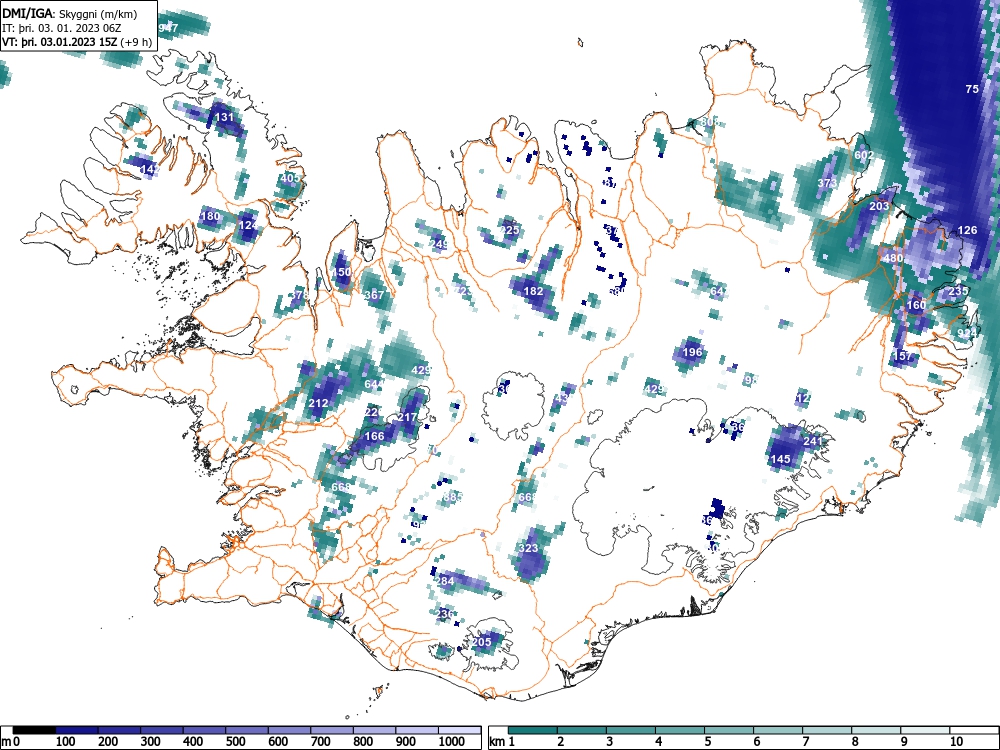Click the '7' label in the km legend

(x=806, y=742)
